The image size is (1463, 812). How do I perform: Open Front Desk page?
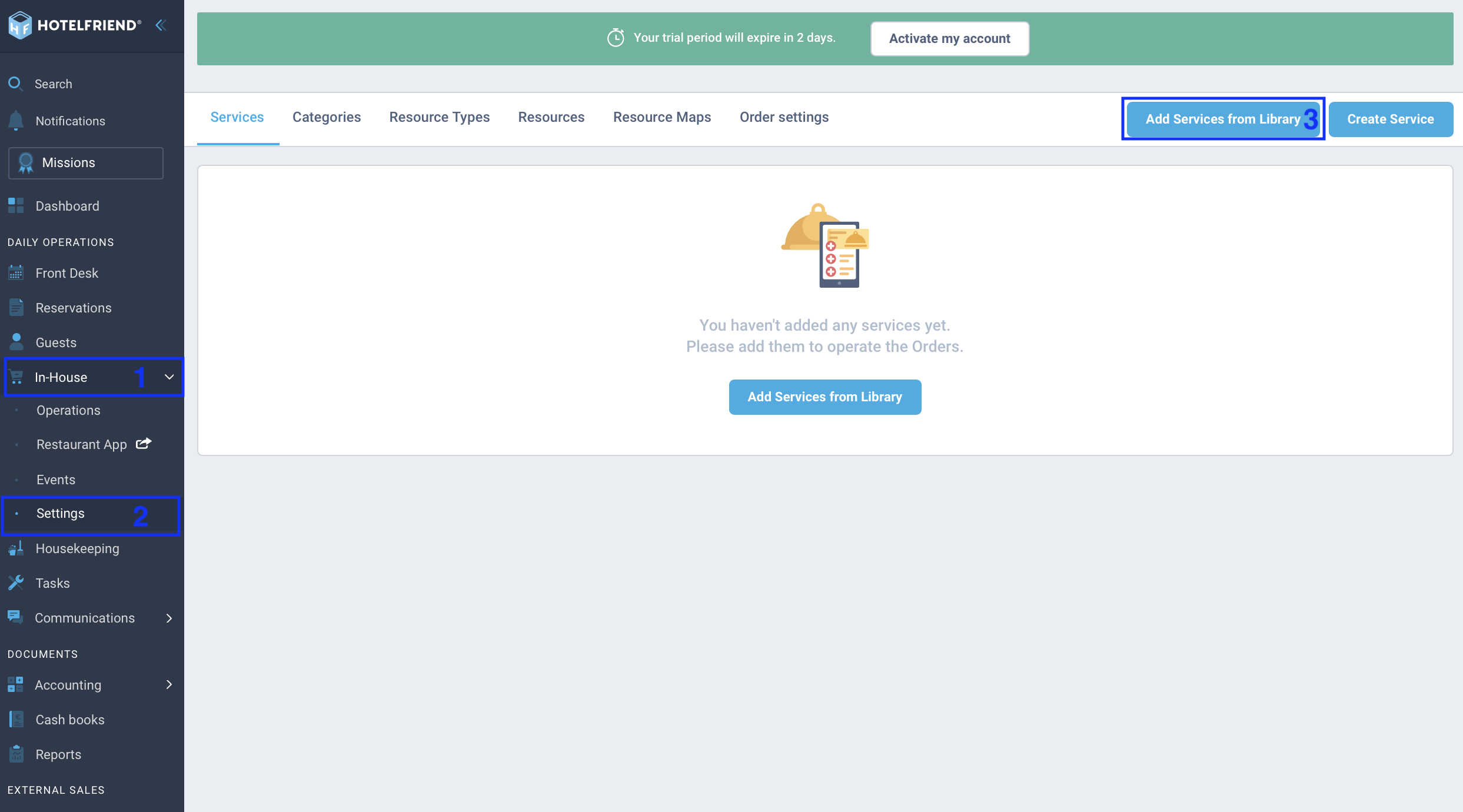[x=92, y=273]
